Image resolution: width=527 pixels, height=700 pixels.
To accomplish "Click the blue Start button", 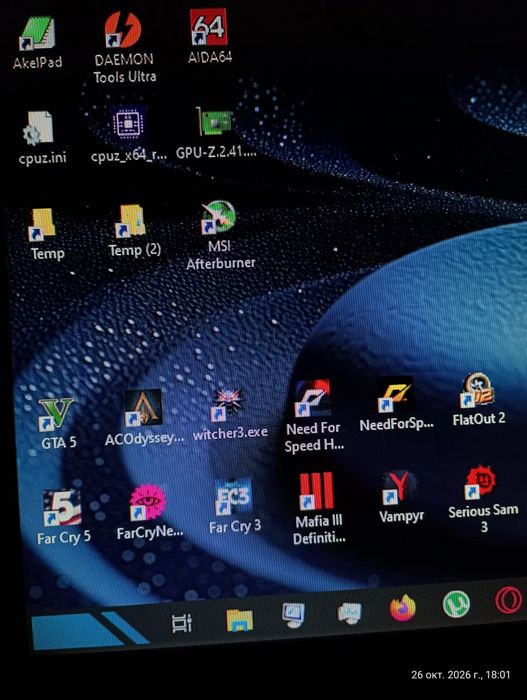I will 89,630.
